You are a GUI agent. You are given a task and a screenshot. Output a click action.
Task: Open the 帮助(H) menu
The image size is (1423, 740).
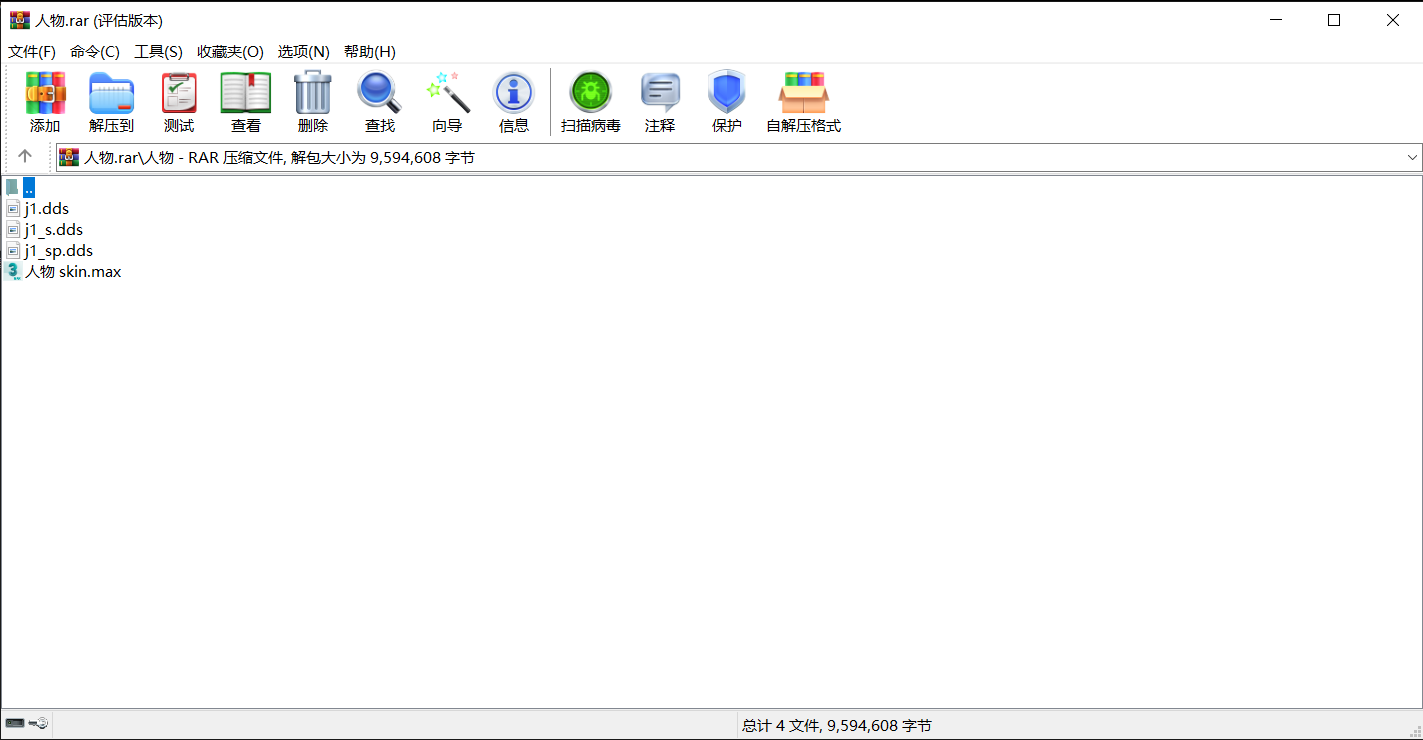pyautogui.click(x=370, y=52)
